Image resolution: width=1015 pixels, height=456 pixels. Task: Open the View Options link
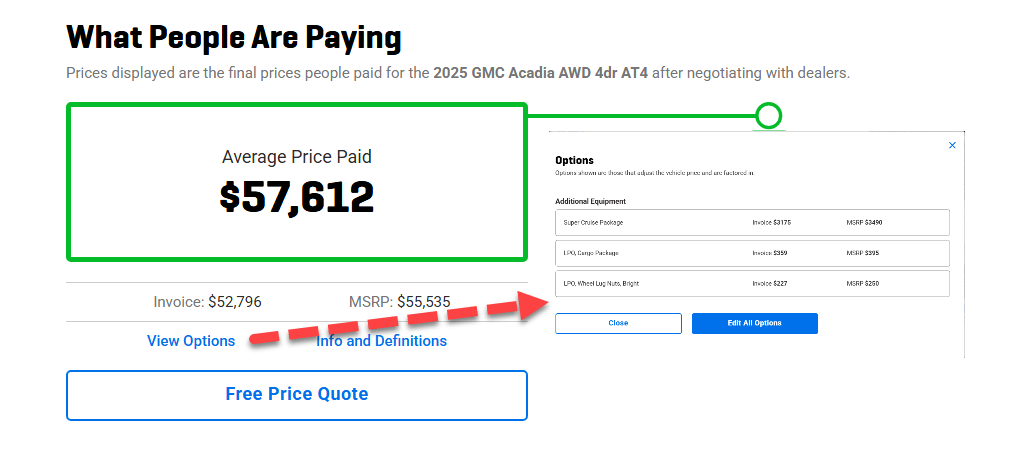pyautogui.click(x=191, y=341)
